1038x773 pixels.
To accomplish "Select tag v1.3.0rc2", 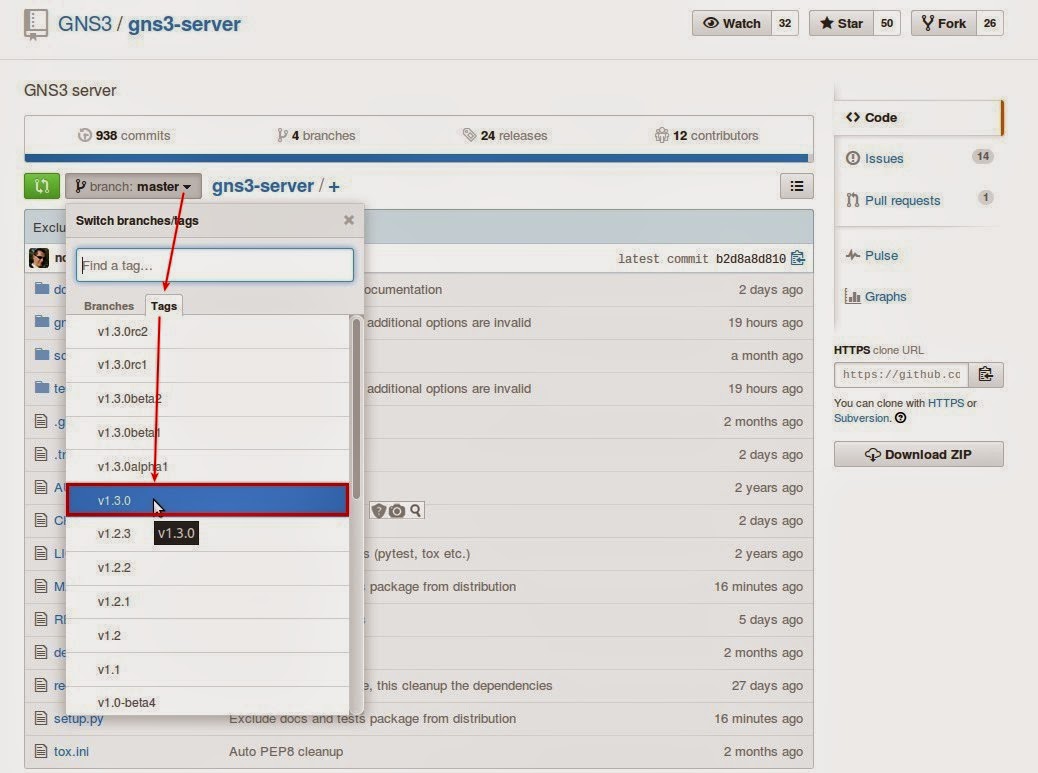I will coord(207,332).
